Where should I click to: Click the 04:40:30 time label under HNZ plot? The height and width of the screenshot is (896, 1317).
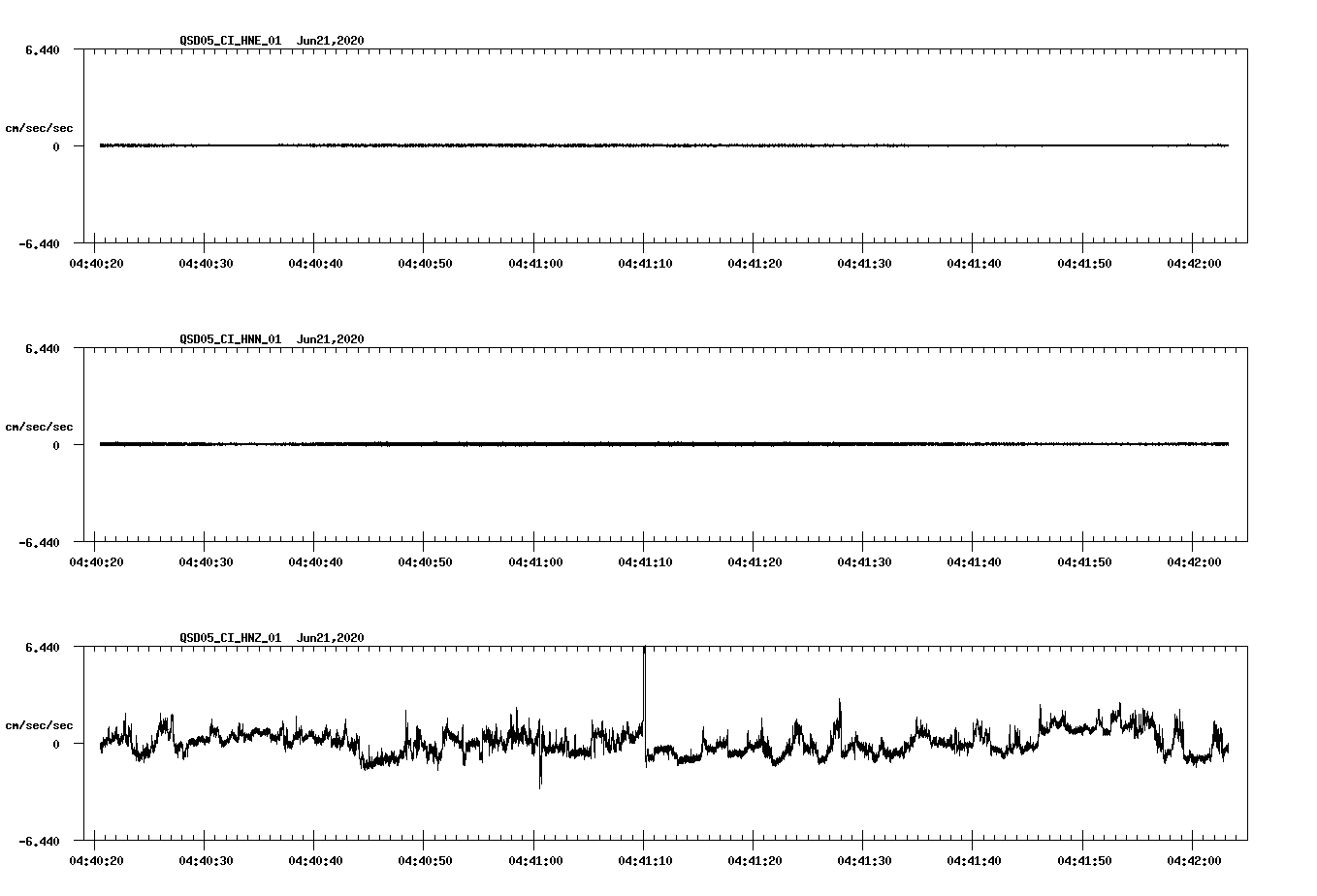click(205, 861)
